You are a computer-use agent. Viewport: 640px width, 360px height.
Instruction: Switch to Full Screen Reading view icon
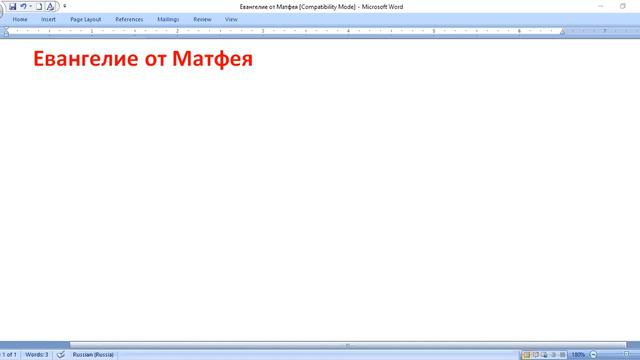click(x=536, y=355)
